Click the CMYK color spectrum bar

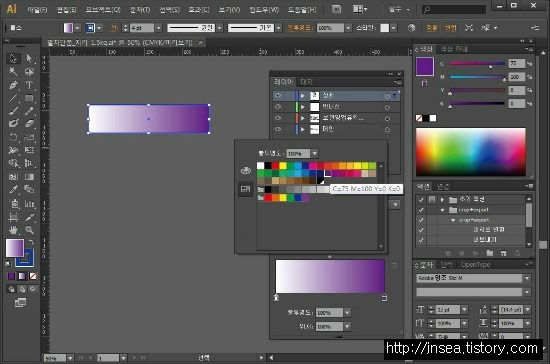coord(471,152)
